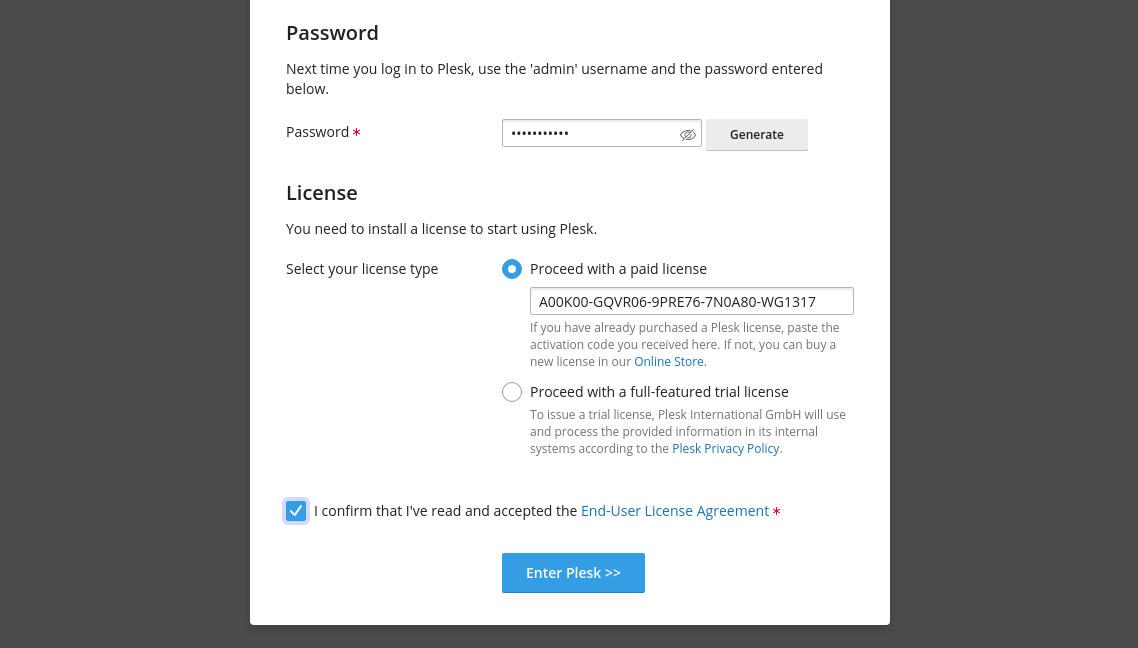Focus the password input field
Viewport: 1138px width, 648px height.
[590, 132]
